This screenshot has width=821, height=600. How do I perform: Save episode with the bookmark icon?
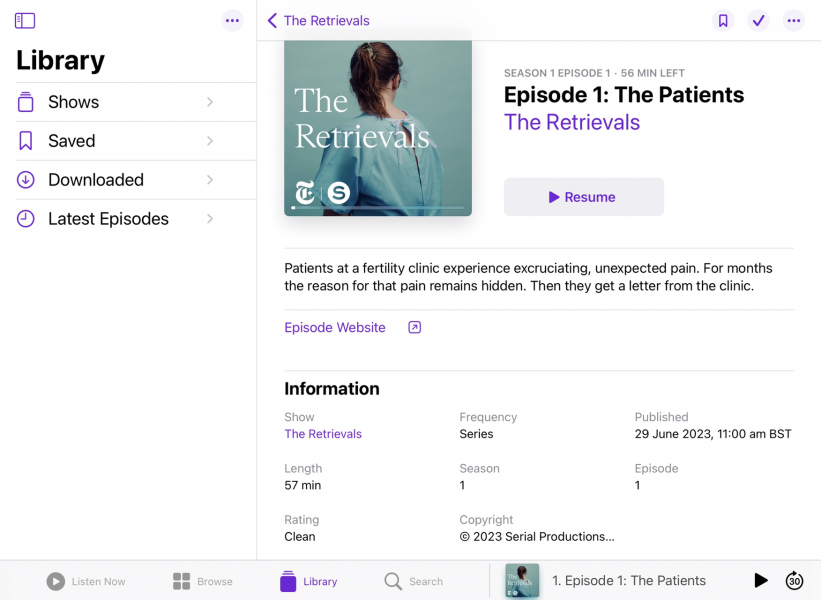[x=723, y=21]
